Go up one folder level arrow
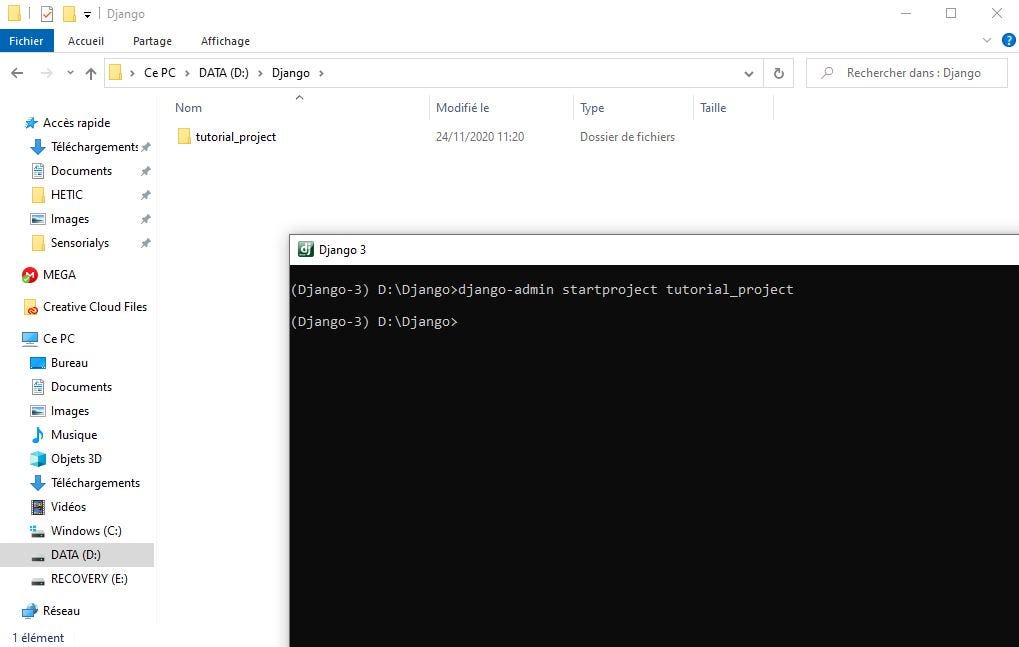 pos(91,73)
